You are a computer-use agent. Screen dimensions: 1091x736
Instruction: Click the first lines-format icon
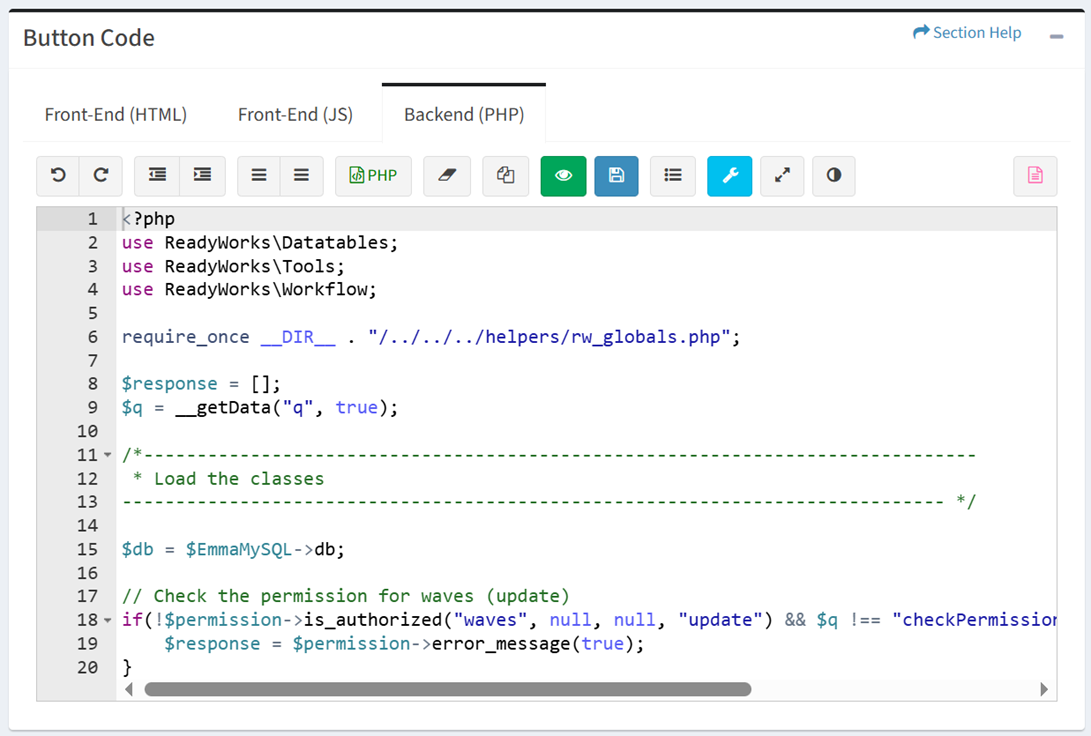pos(259,175)
